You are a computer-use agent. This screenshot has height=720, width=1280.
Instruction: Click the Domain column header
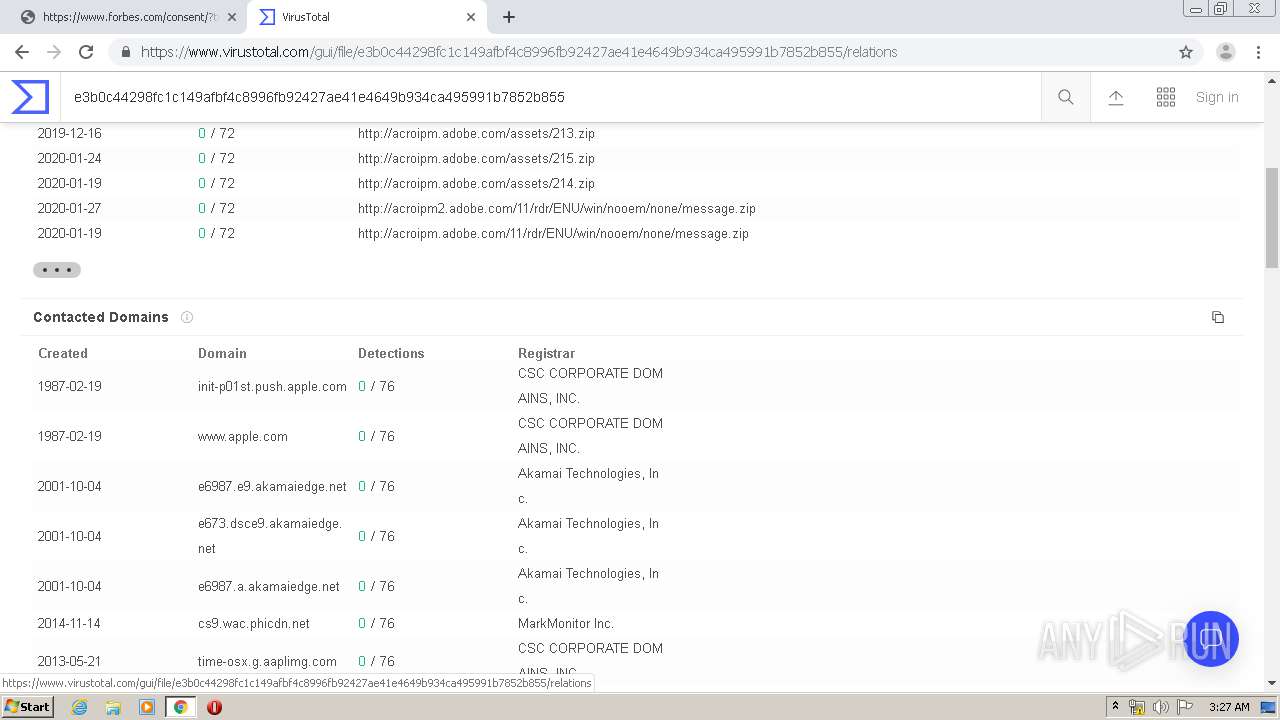[x=222, y=353]
